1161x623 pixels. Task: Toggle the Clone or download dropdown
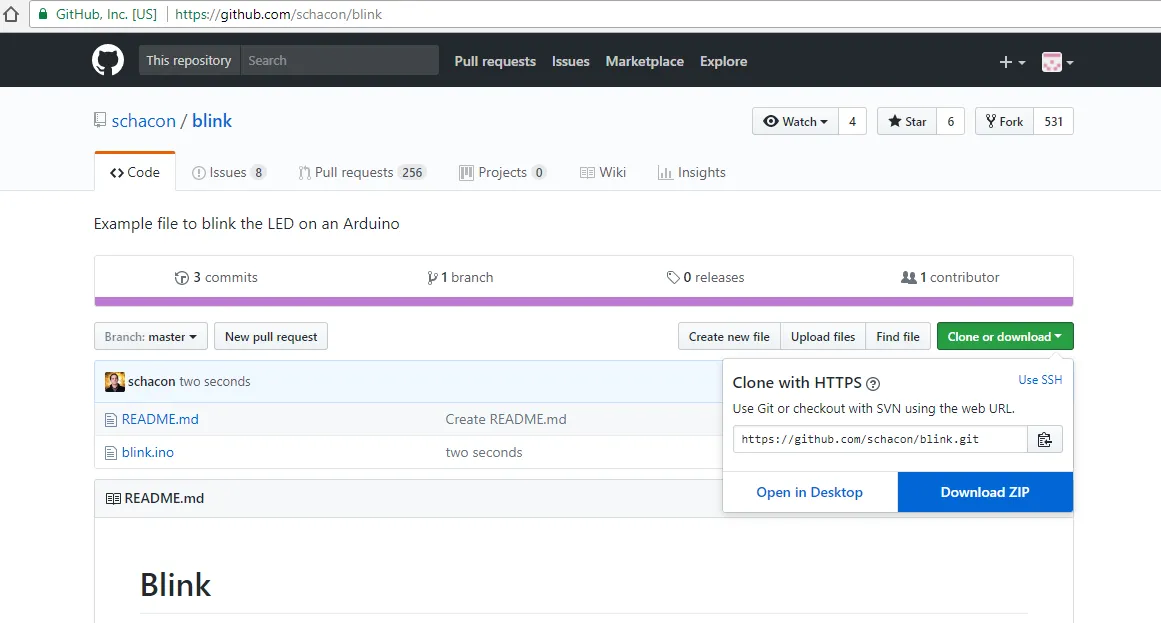[1005, 336]
